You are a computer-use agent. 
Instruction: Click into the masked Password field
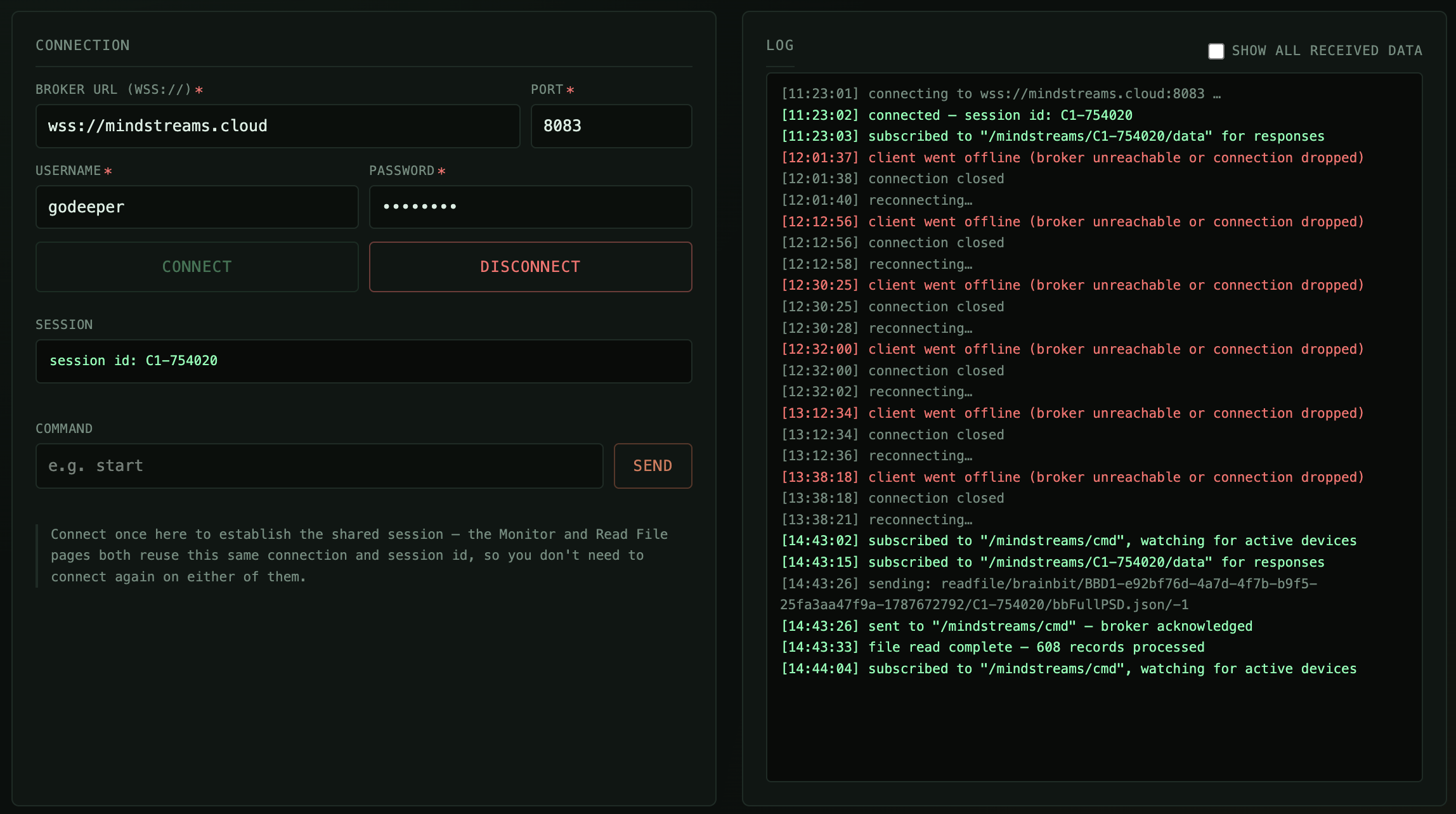tap(530, 207)
